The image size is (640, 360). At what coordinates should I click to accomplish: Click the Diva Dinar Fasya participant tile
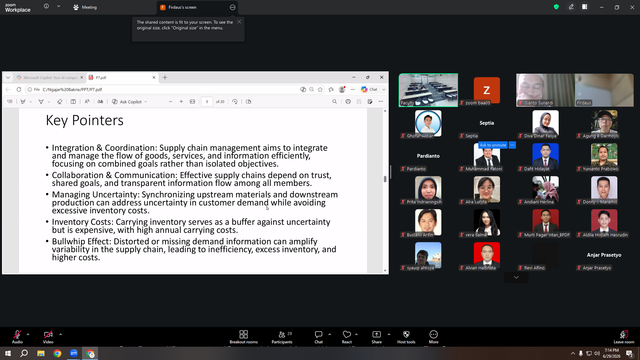545,124
